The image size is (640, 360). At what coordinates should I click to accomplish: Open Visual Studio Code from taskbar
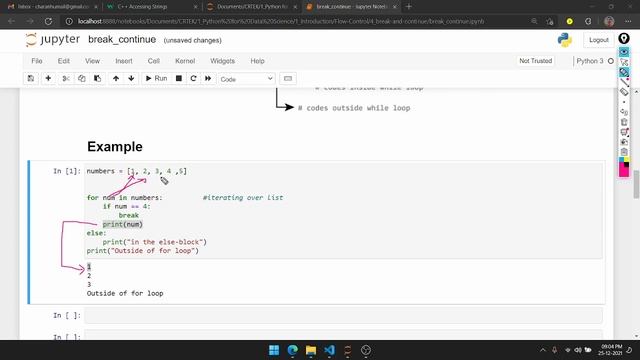(329, 350)
